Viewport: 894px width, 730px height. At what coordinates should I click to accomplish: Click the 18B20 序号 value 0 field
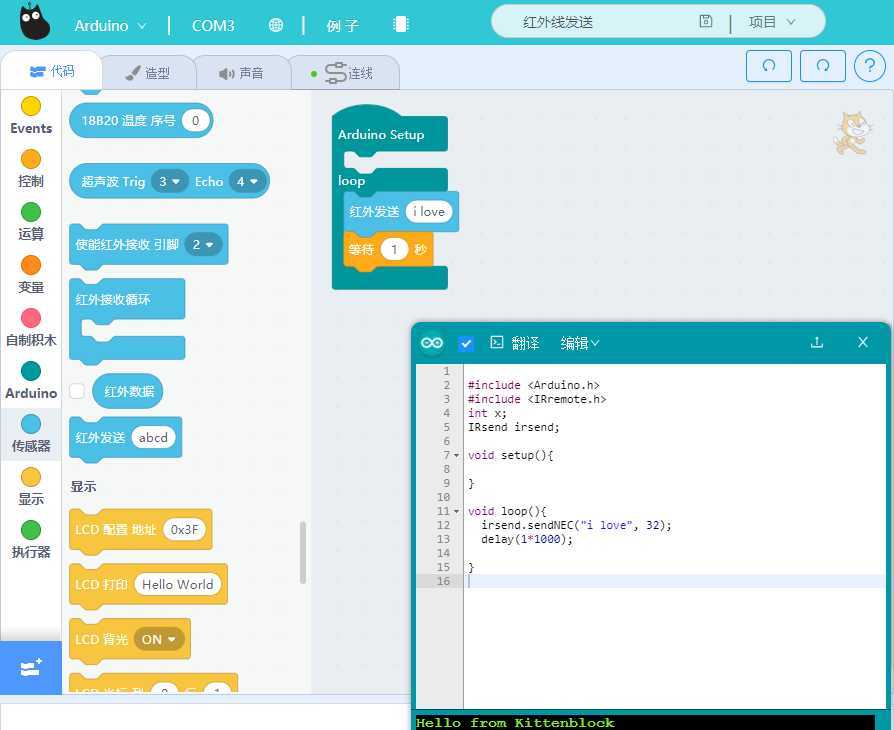tap(196, 120)
